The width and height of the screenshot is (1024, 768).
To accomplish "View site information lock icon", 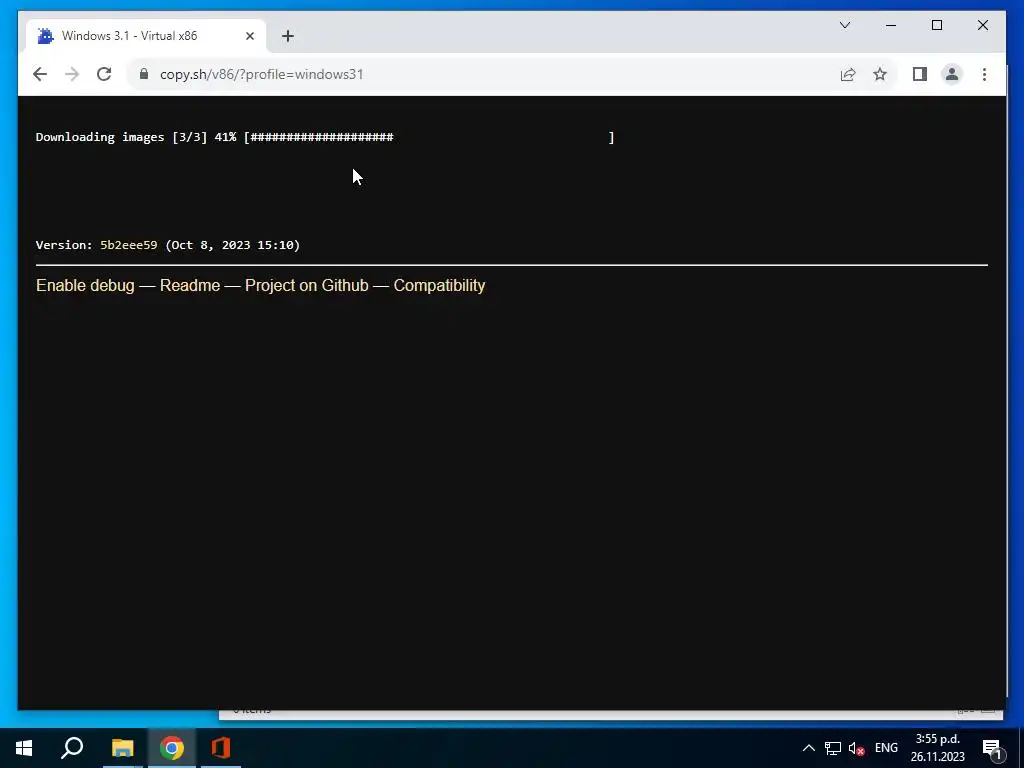I will pos(144,74).
